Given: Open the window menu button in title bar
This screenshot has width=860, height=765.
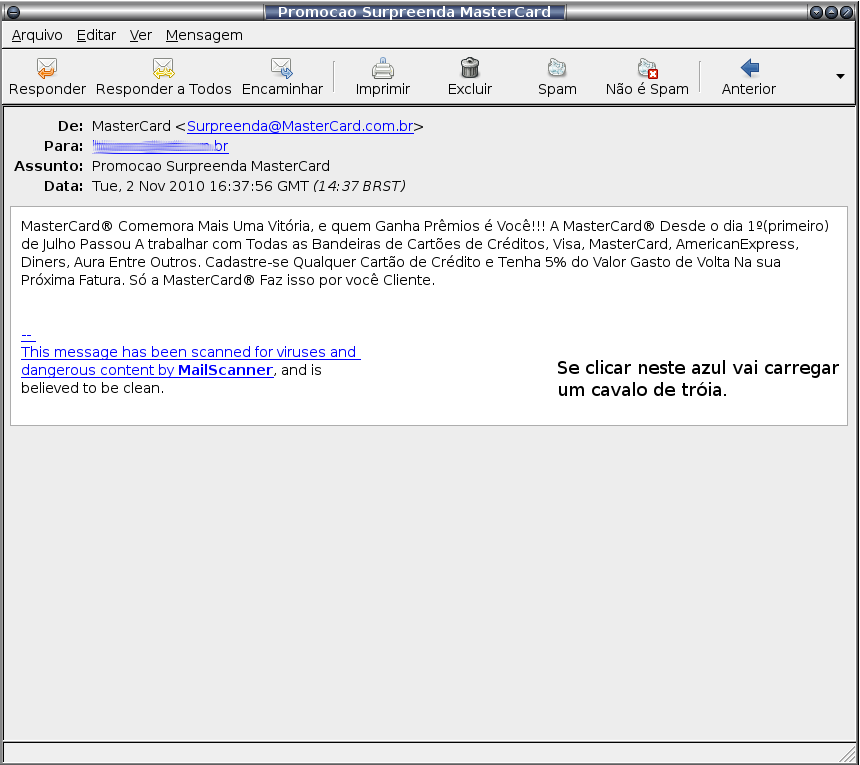Looking at the screenshot, I should (x=14, y=12).
